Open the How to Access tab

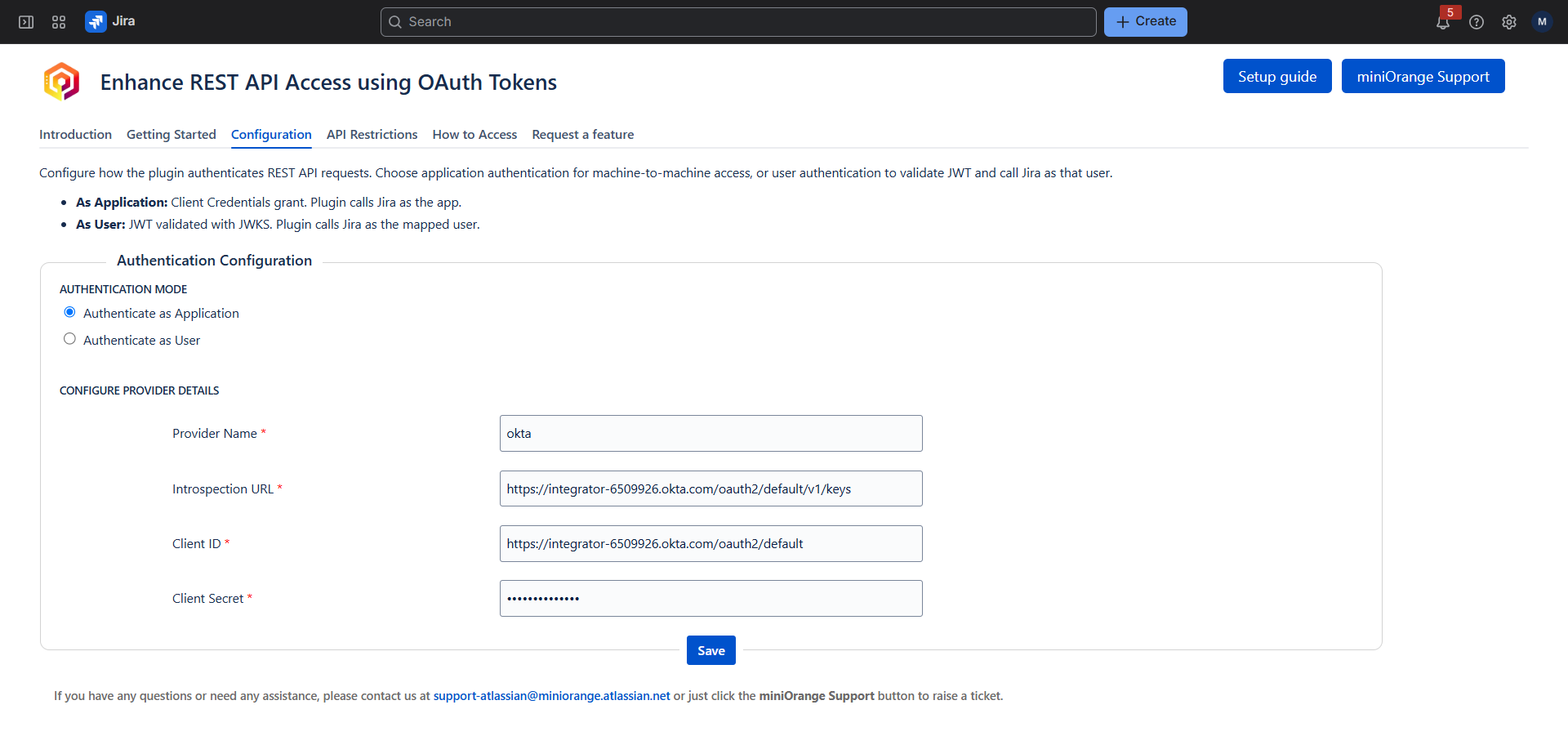point(474,135)
